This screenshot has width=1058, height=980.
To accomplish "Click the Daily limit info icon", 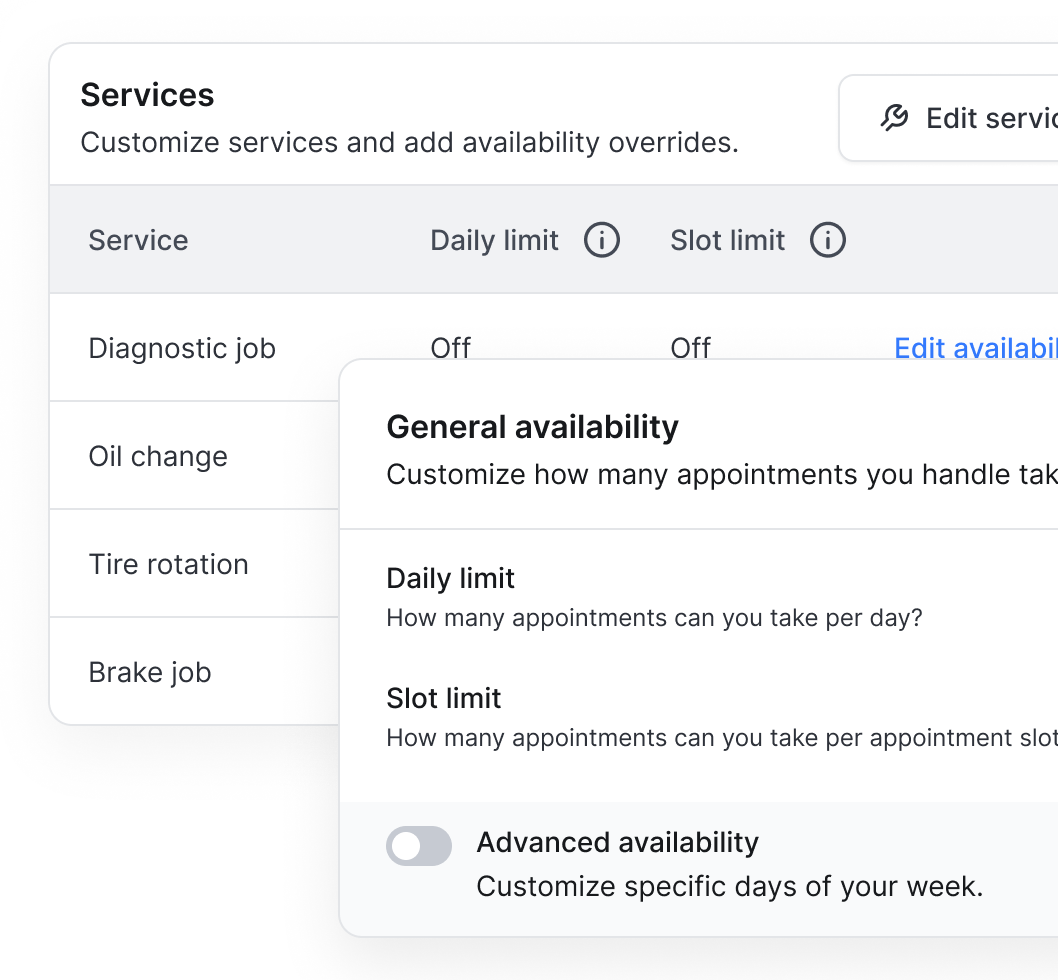I will (602, 240).
